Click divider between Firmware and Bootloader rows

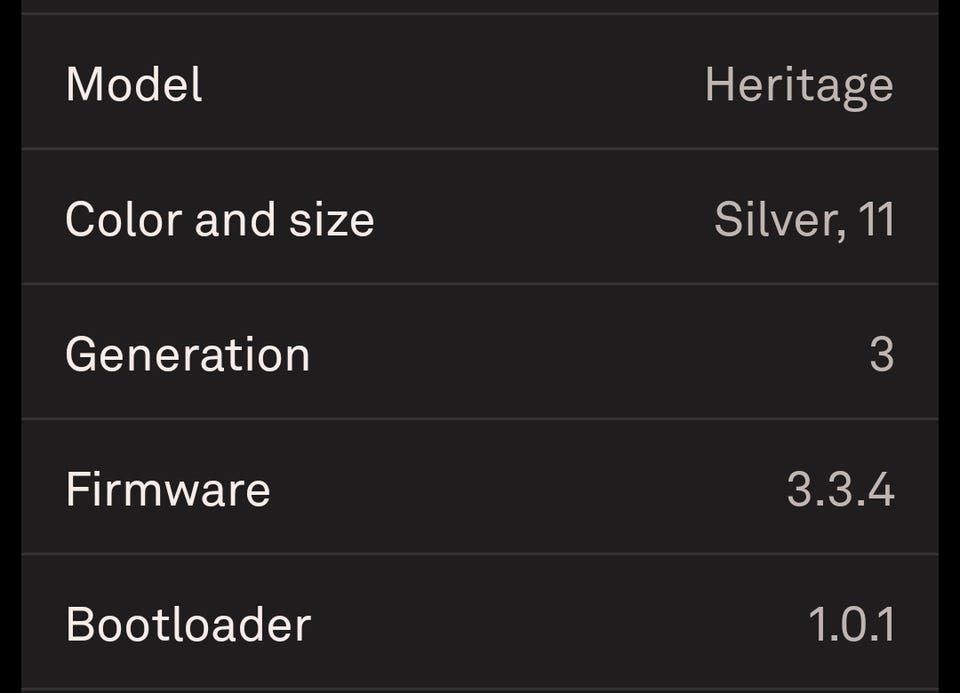[x=480, y=554]
